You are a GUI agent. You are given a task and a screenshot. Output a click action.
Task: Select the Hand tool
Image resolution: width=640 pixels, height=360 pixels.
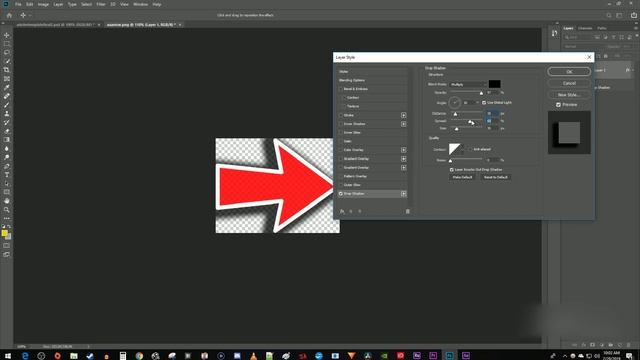point(7,201)
